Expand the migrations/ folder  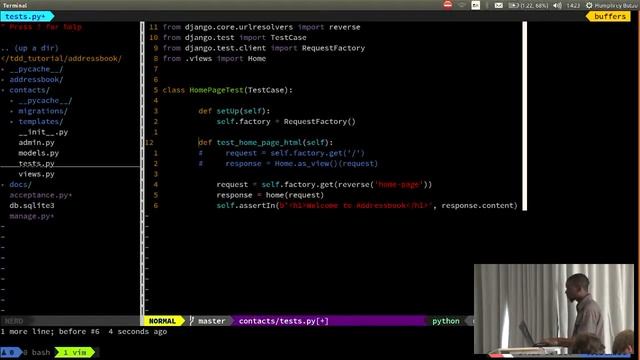point(43,111)
